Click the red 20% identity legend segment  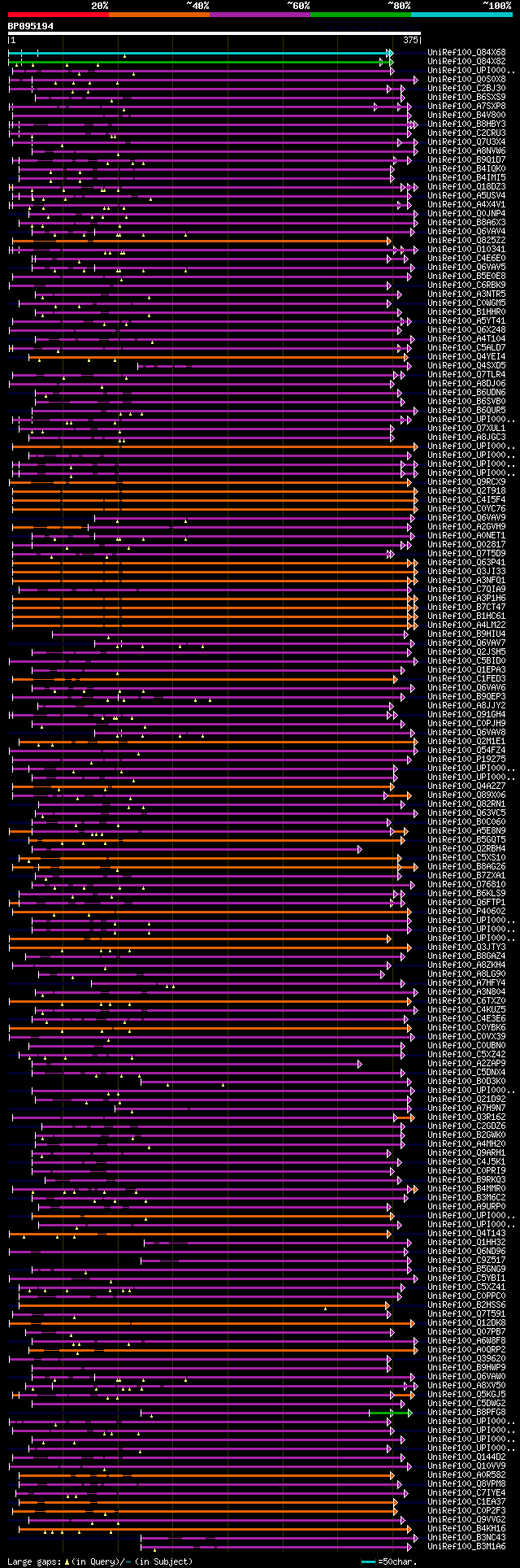click(58, 14)
